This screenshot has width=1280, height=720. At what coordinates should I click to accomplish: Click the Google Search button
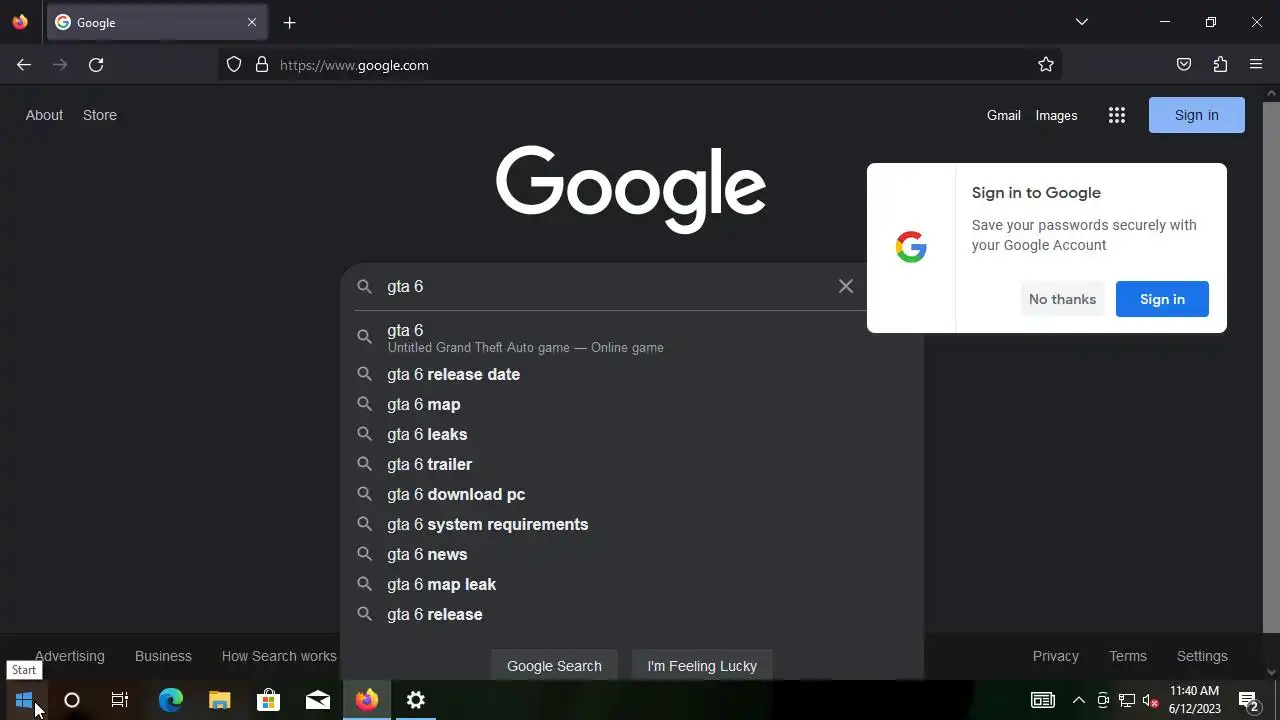pos(554,666)
